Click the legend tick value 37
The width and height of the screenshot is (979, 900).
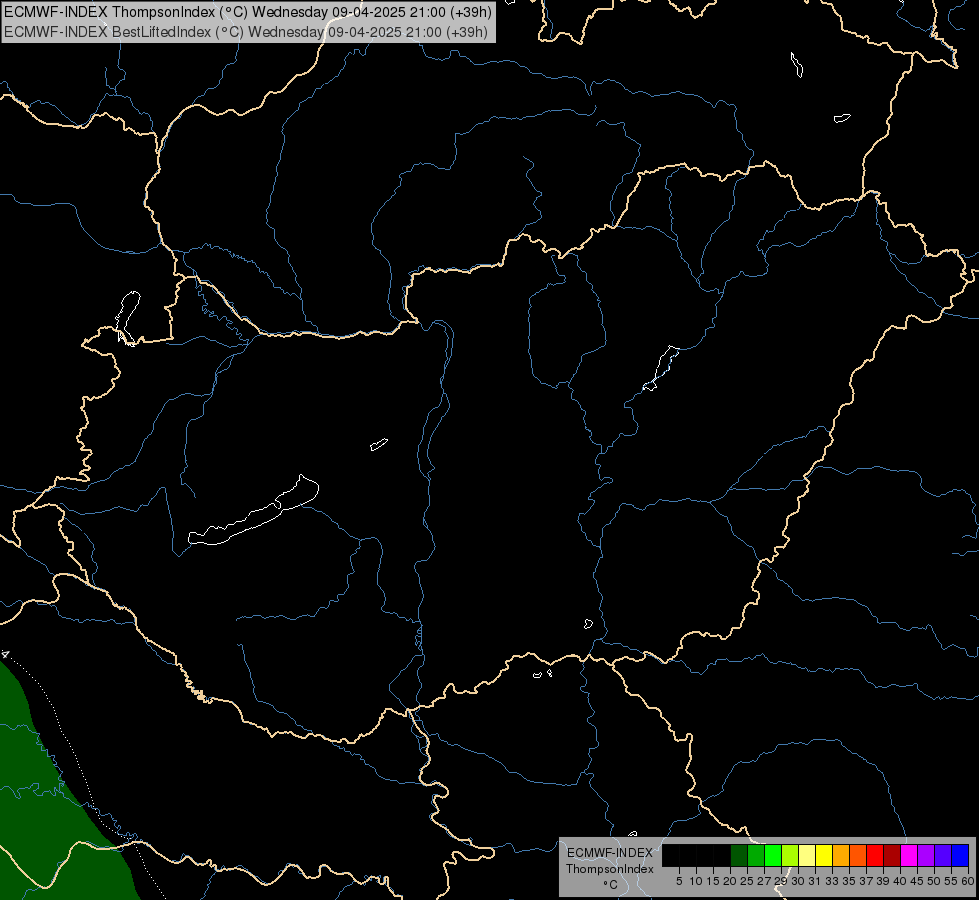(x=866, y=881)
